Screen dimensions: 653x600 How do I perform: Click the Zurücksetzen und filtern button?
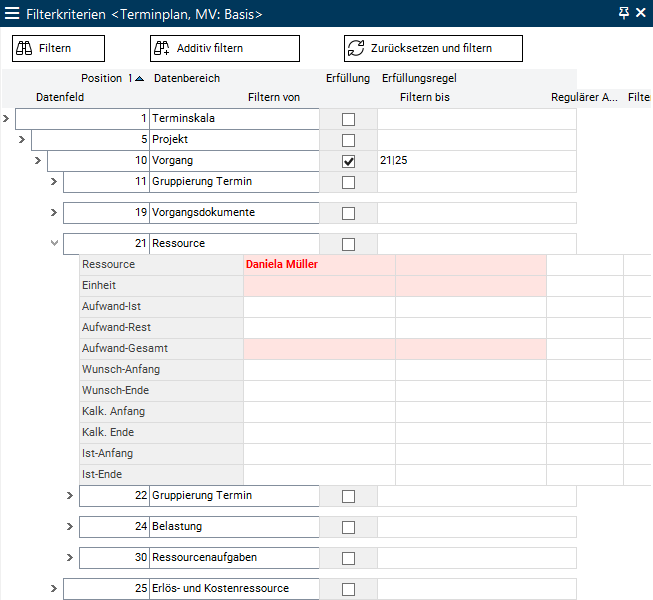(433, 48)
